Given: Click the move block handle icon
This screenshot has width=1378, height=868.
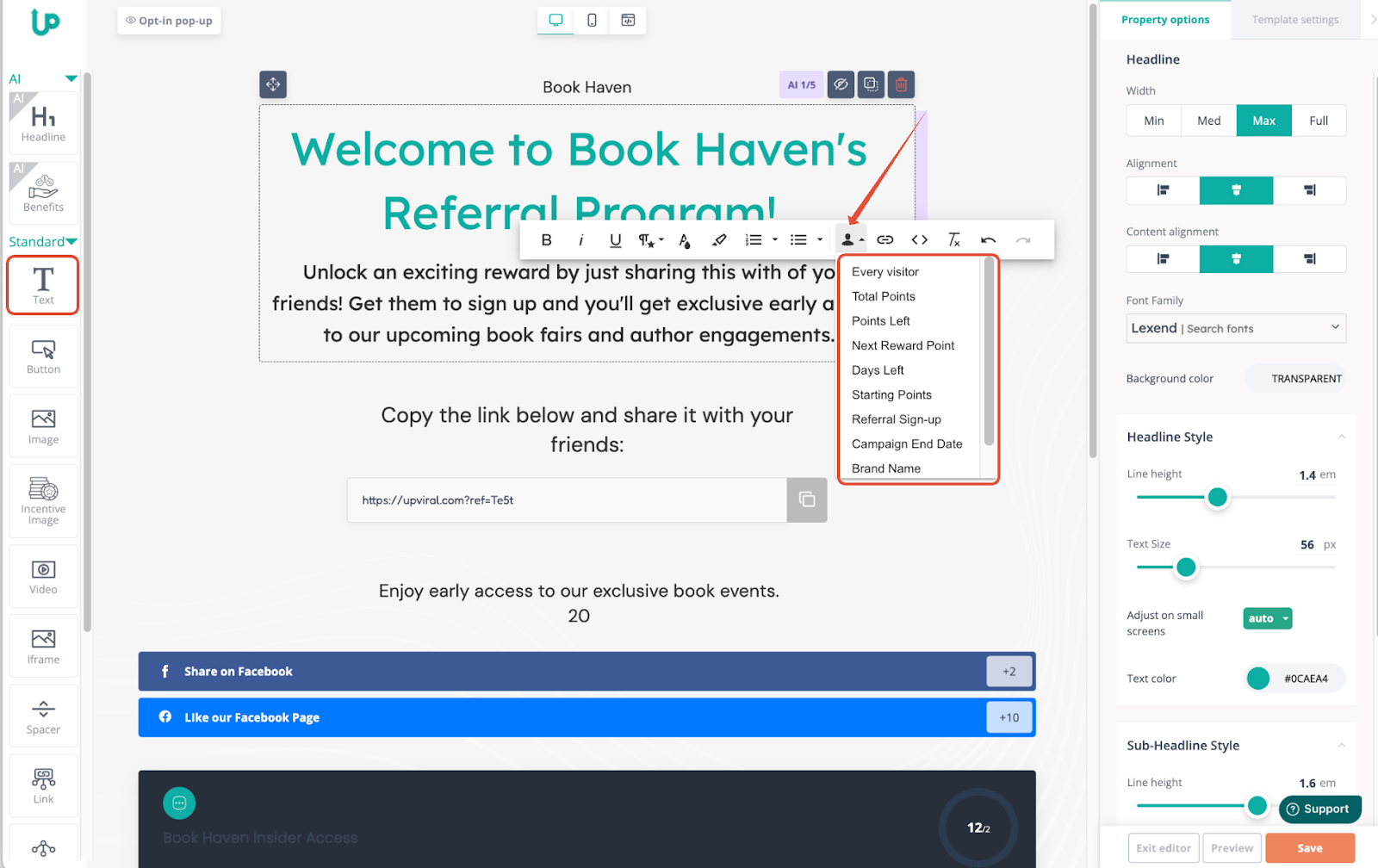Looking at the screenshot, I should click(x=273, y=84).
